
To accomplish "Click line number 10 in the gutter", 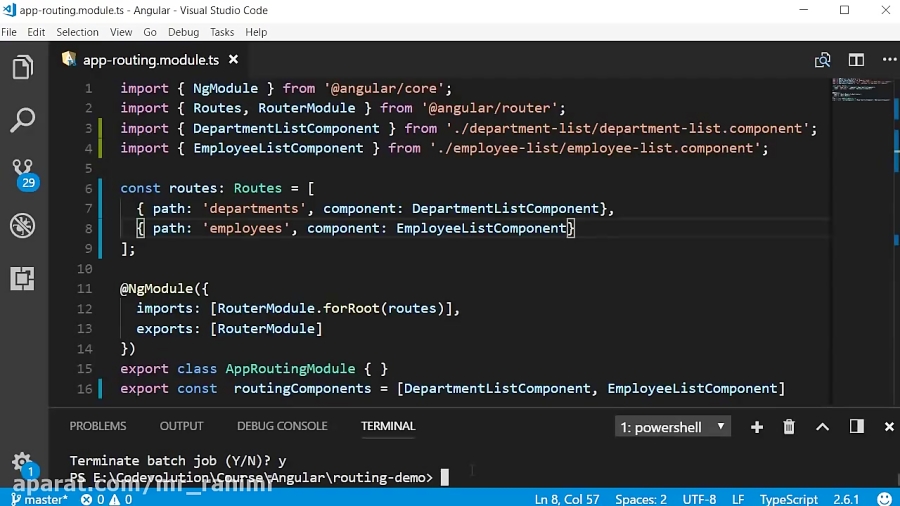I will [84, 268].
